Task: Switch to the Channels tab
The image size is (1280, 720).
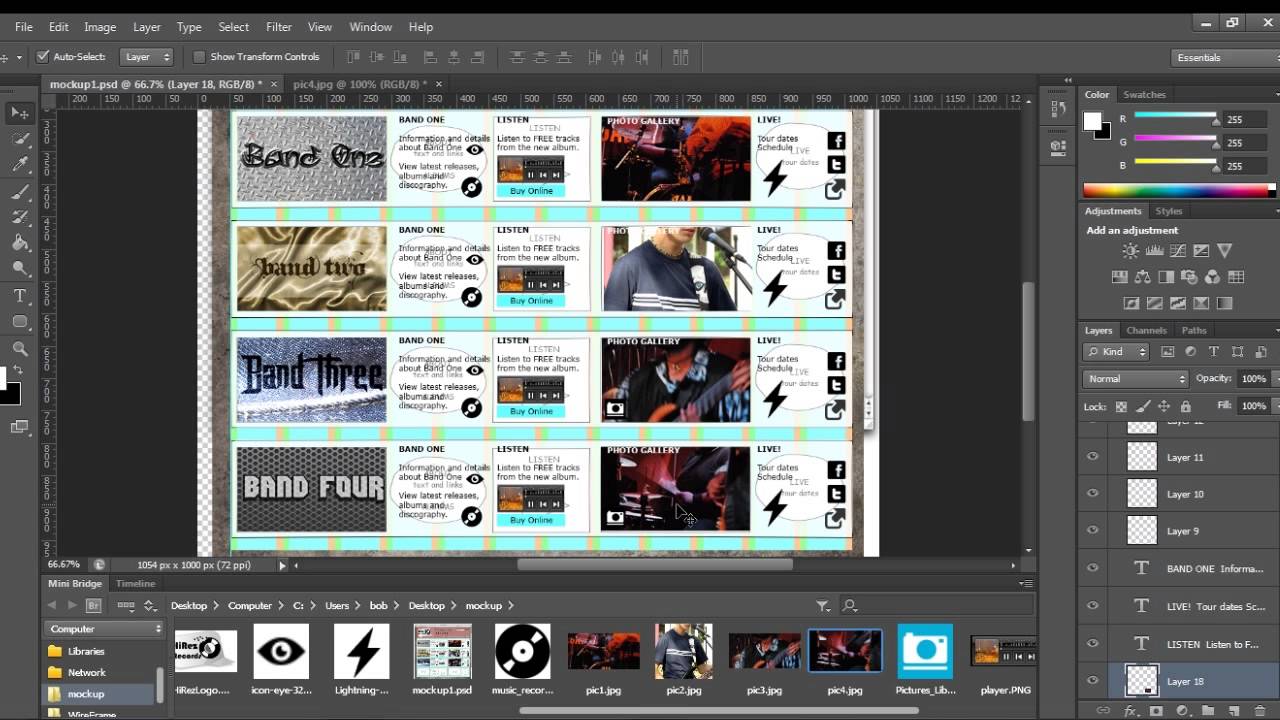Action: tap(1146, 330)
